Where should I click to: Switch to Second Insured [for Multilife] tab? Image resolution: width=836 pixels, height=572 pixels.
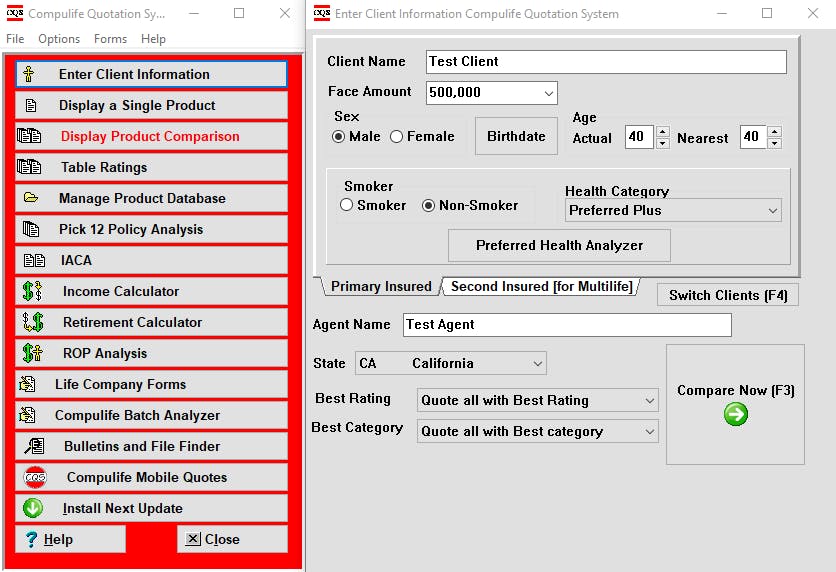click(541, 286)
